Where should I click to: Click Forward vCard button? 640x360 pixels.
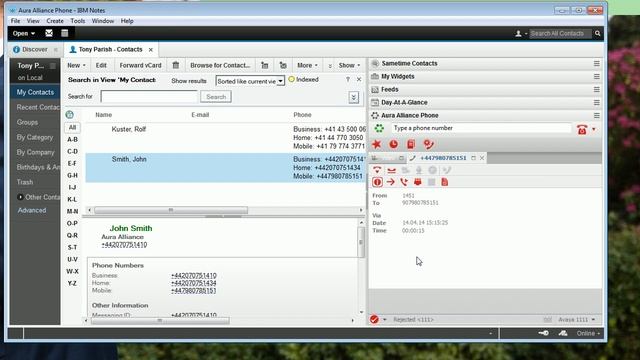tap(140, 65)
